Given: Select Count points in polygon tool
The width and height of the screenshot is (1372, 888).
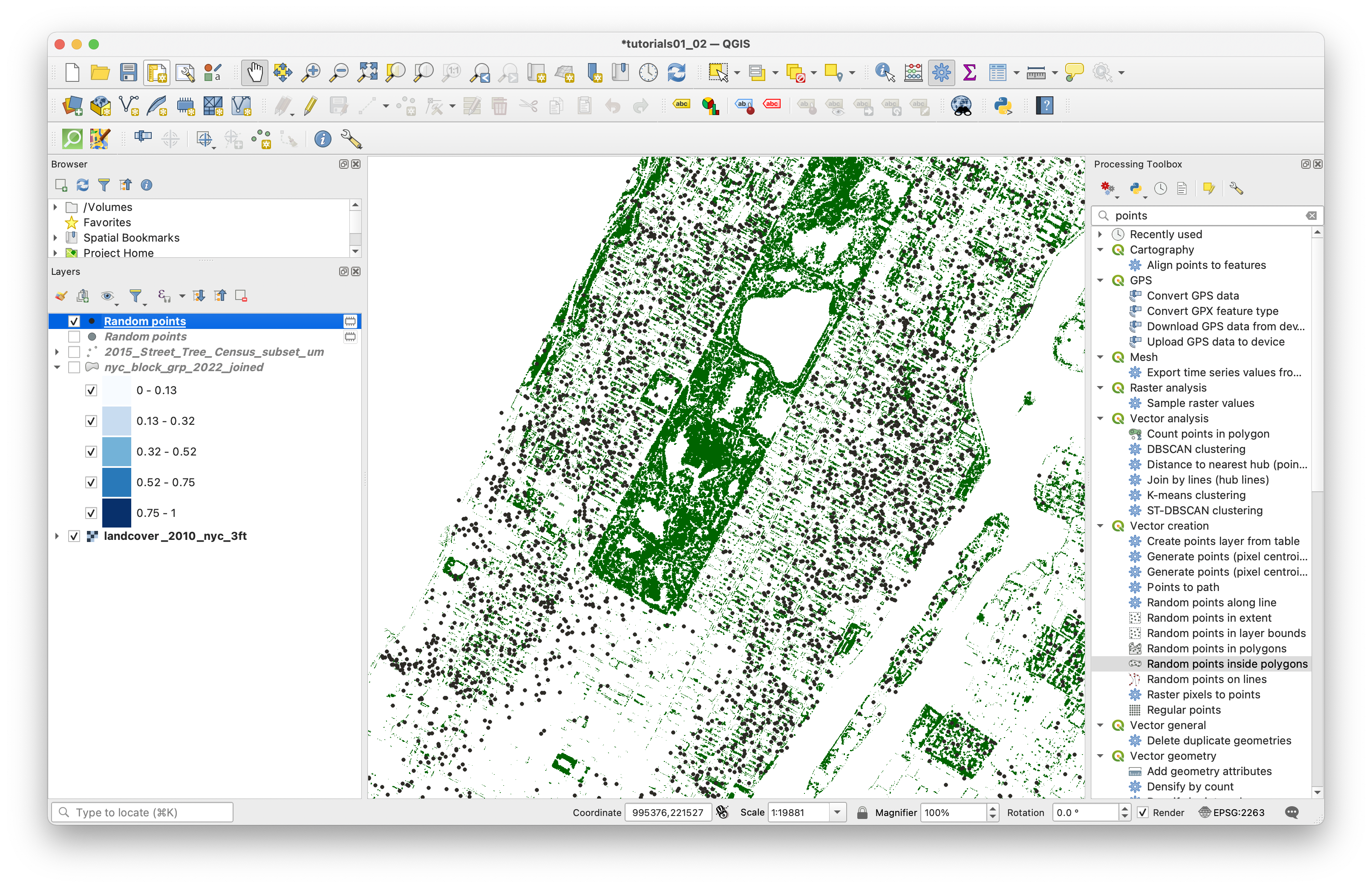Looking at the screenshot, I should [x=1208, y=434].
